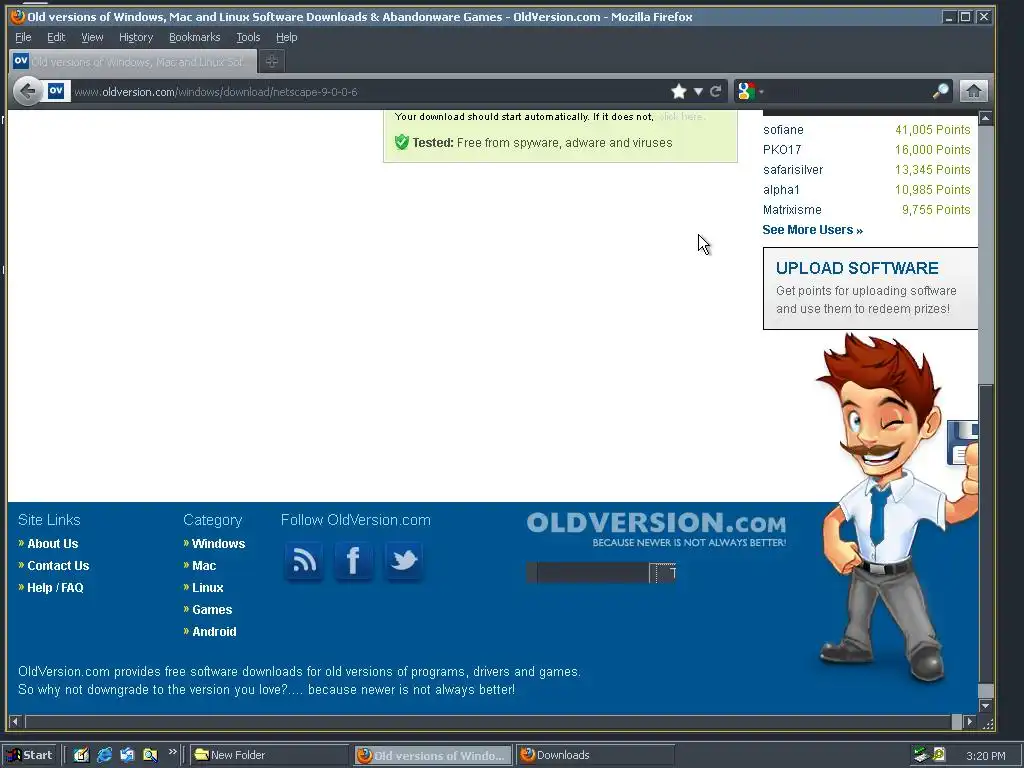This screenshot has height=768, width=1024.
Task: Select the Old versions of Windows tab
Action: click(x=132, y=61)
